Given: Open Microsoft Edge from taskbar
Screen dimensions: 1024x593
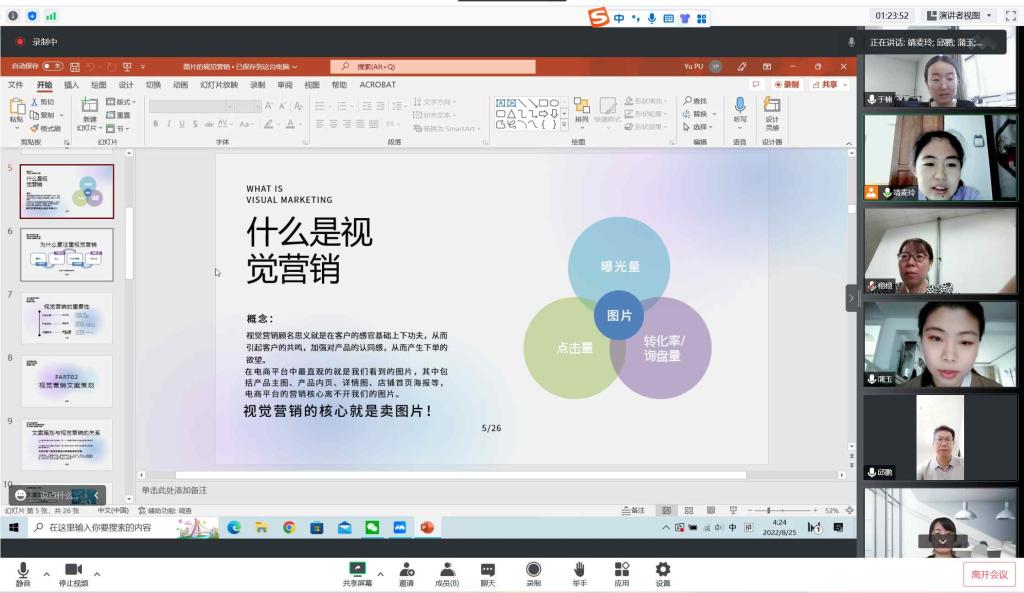Looking at the screenshot, I should coord(234,527).
